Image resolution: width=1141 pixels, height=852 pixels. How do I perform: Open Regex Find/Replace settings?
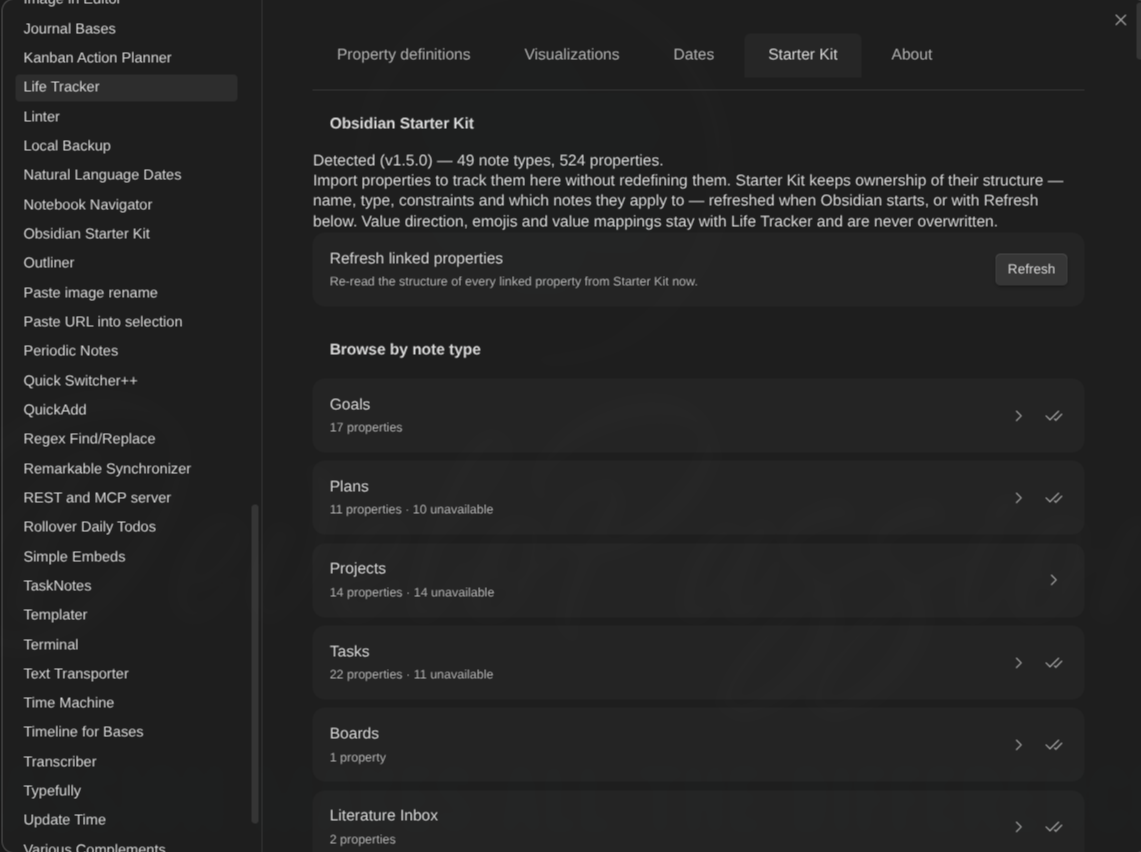[x=126, y=439]
